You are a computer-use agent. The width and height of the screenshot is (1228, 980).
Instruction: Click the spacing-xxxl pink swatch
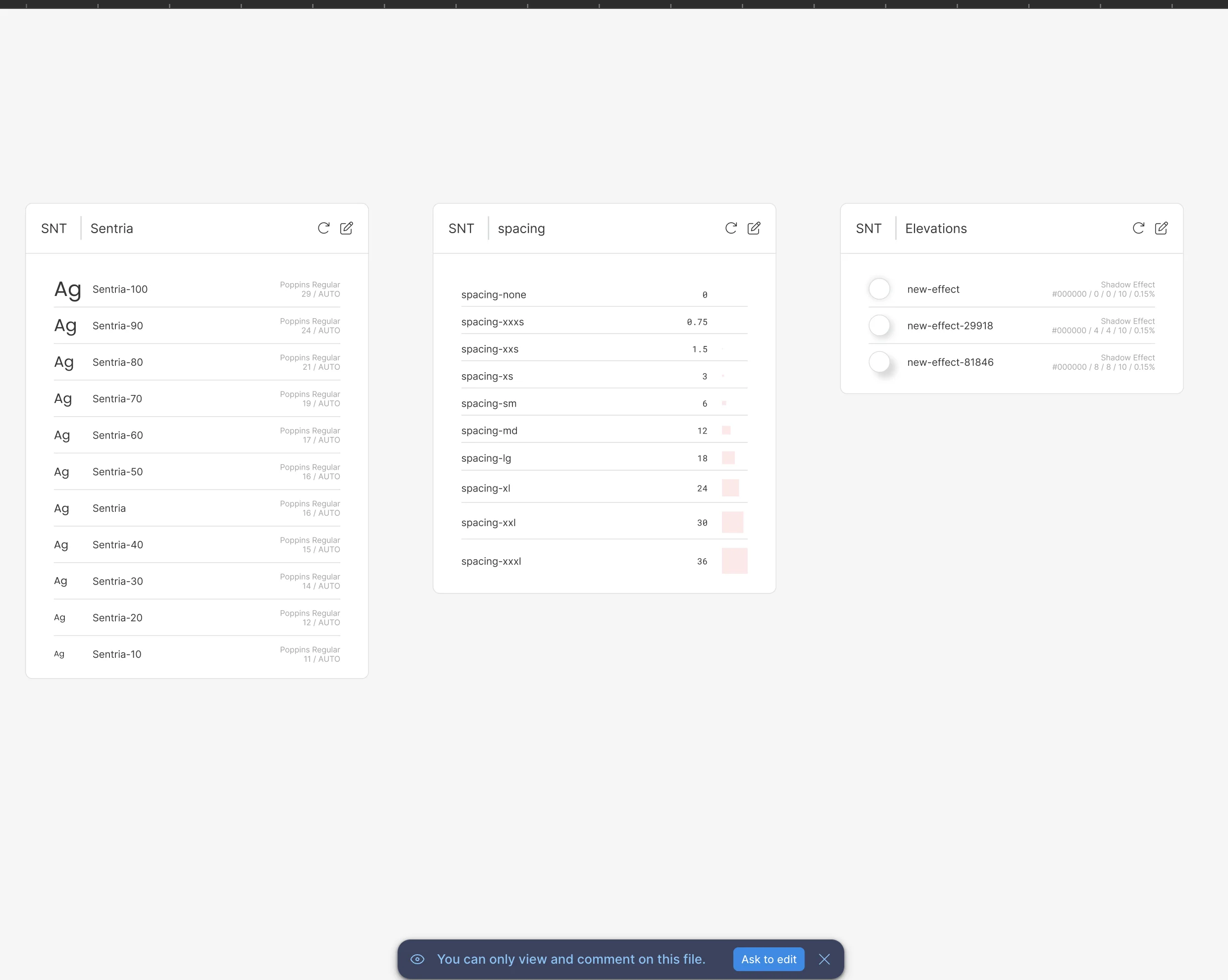tap(734, 561)
